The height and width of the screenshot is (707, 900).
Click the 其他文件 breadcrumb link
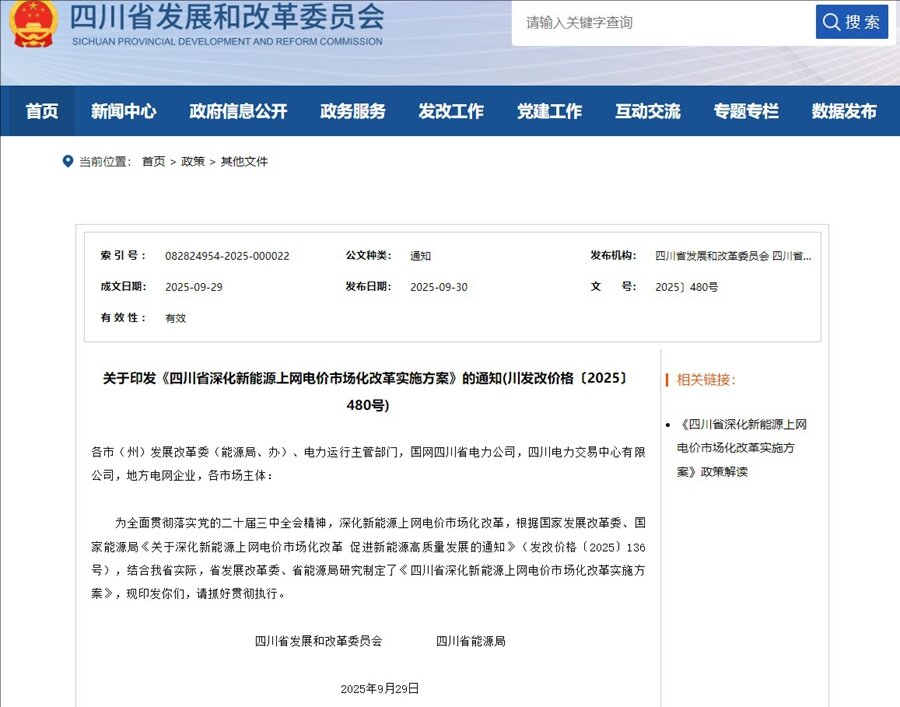(244, 161)
